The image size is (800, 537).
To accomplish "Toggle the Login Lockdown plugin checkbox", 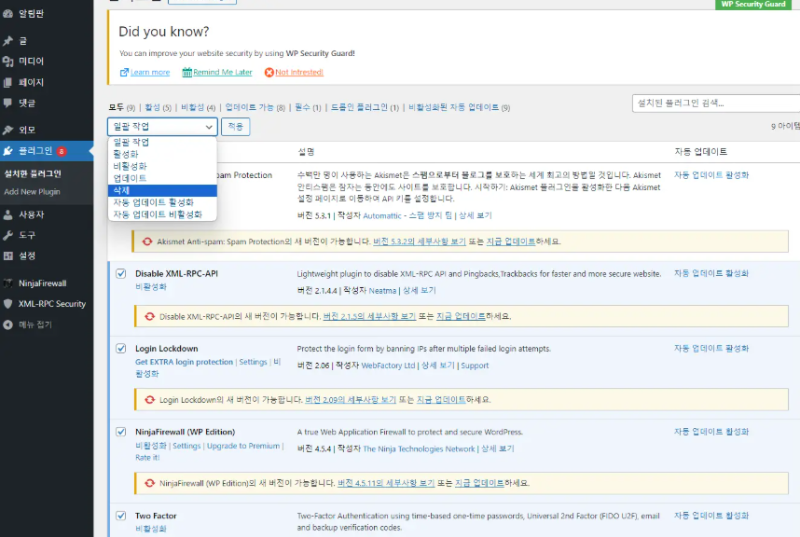I will [121, 349].
